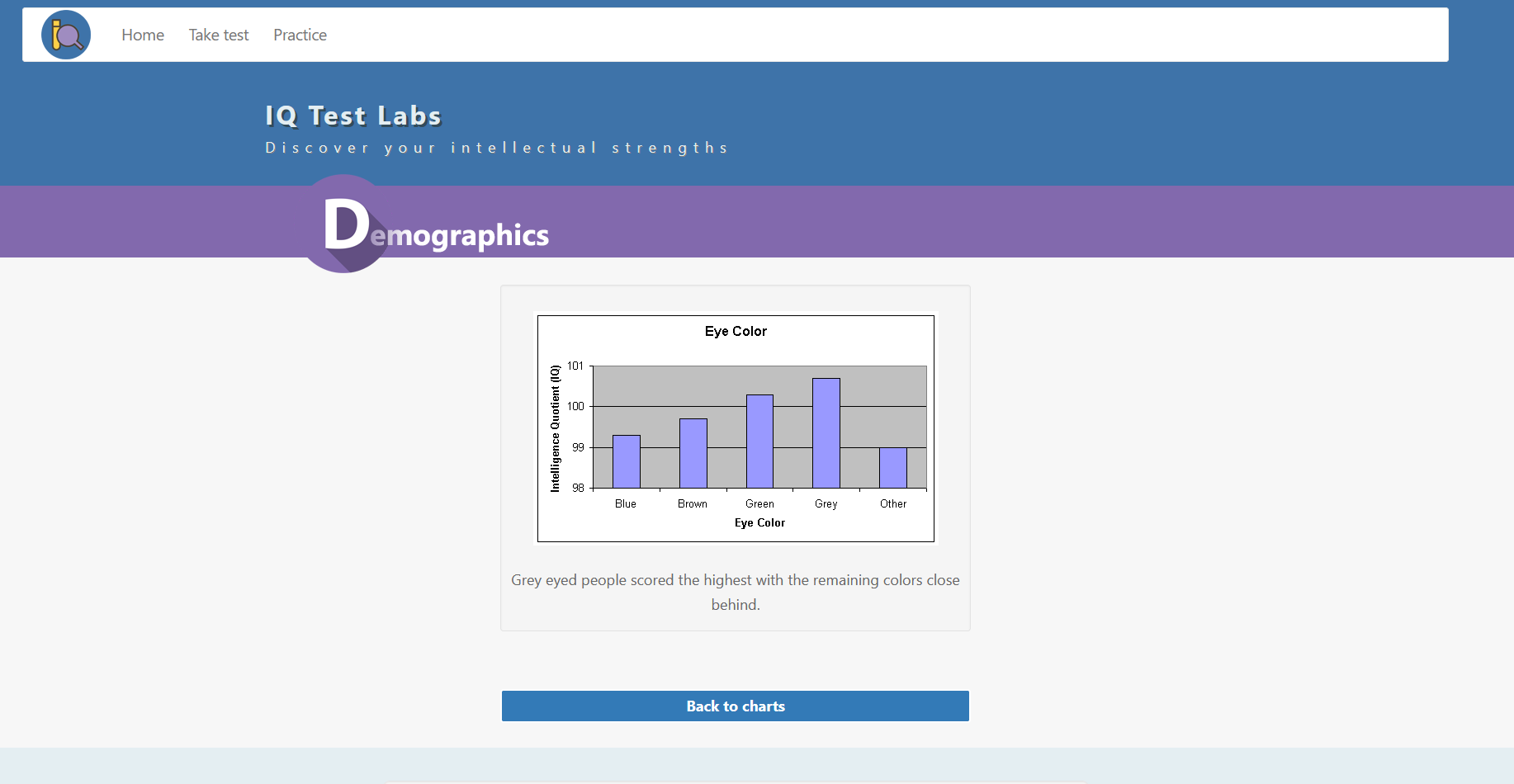
Task: Click the Green bar in the chart
Action: [759, 442]
